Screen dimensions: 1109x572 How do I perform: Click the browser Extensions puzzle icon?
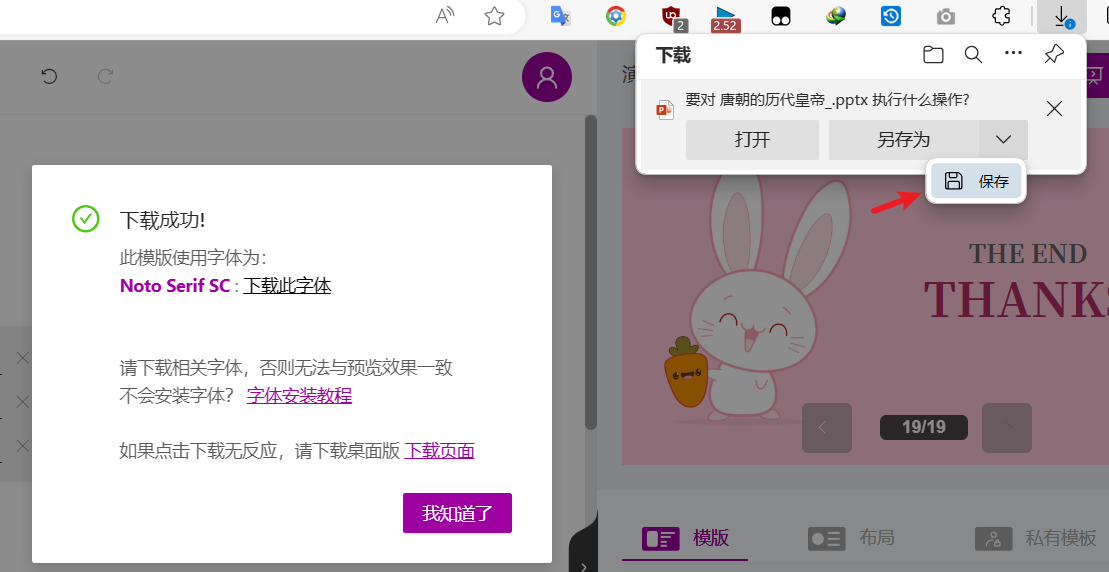coord(1001,16)
